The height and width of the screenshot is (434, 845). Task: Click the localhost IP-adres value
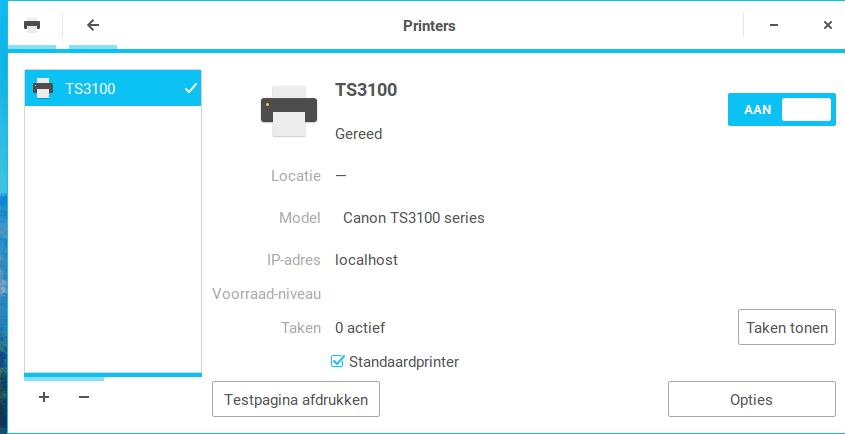(x=366, y=260)
